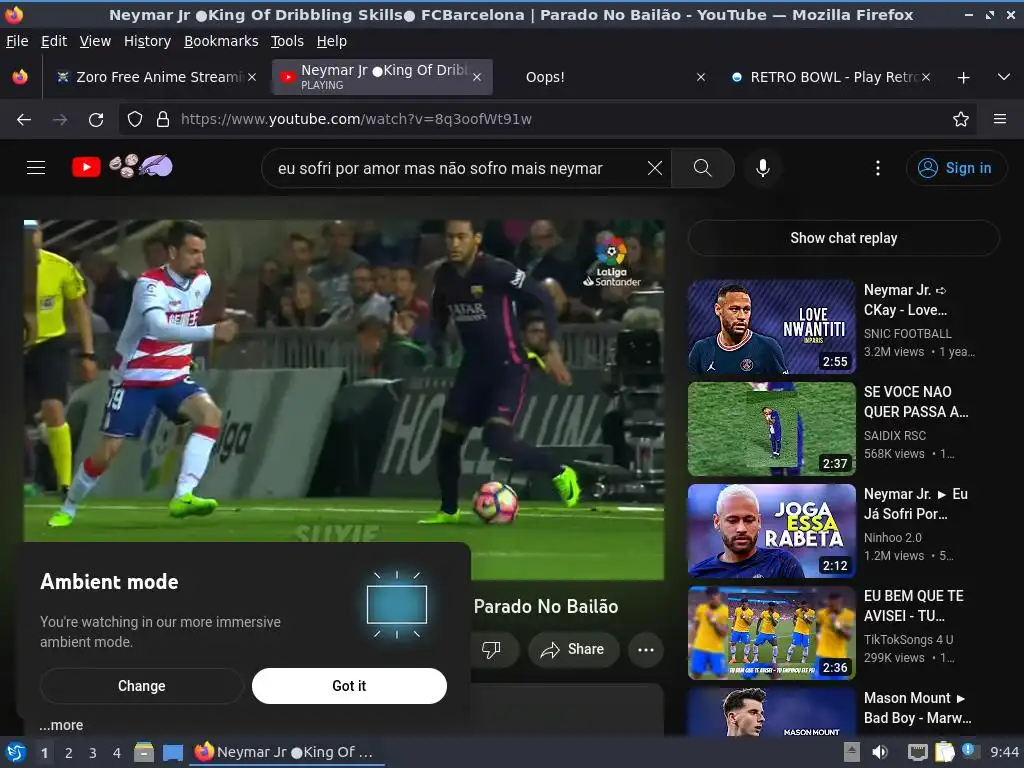The height and width of the screenshot is (768, 1024).
Task: Clear the YouTube search query
Action: tap(654, 168)
